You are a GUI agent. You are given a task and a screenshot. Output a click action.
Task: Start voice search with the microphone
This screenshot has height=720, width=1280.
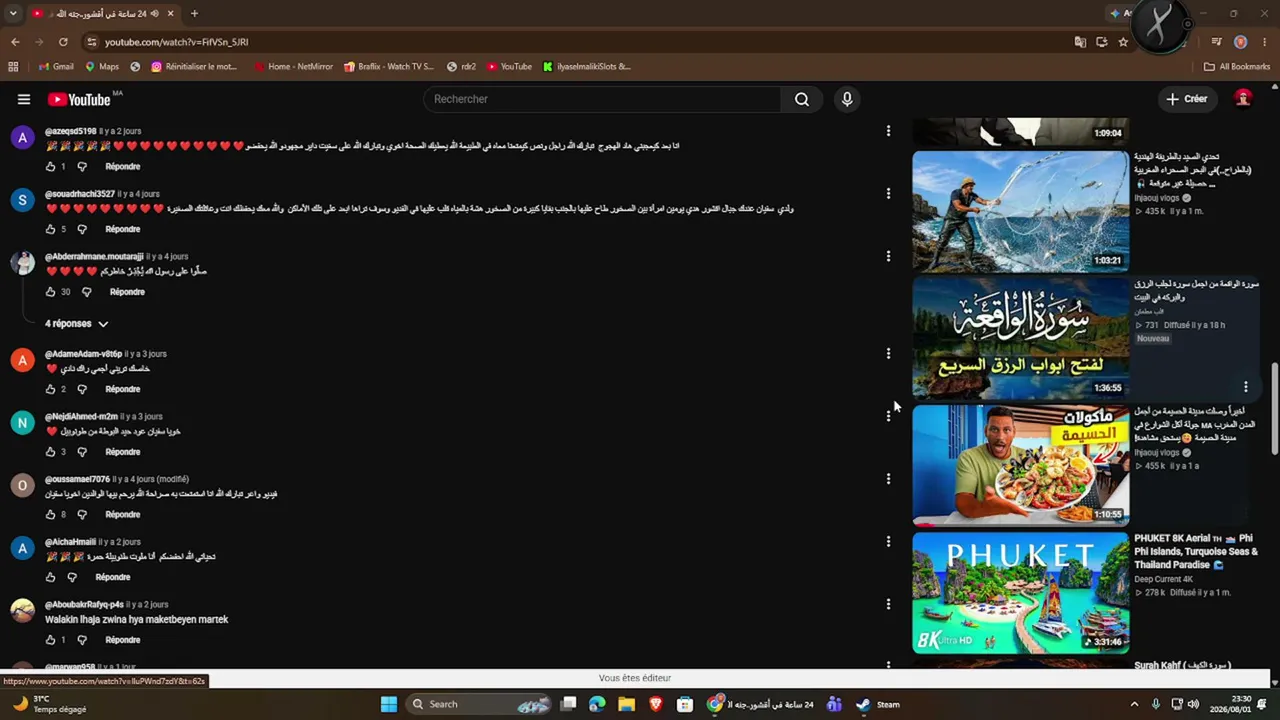(x=847, y=99)
